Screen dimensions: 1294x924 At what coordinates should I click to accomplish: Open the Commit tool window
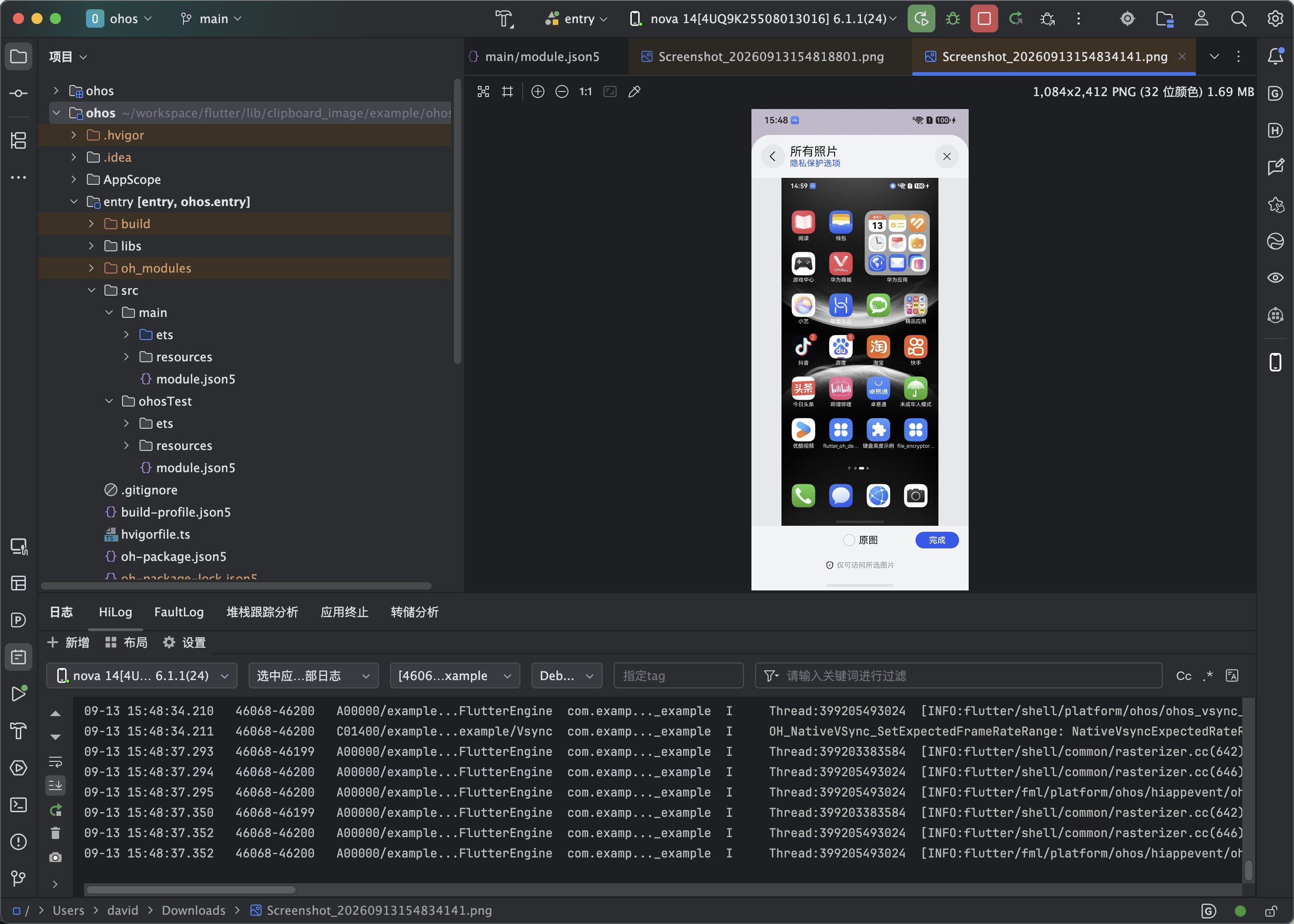pyautogui.click(x=18, y=93)
